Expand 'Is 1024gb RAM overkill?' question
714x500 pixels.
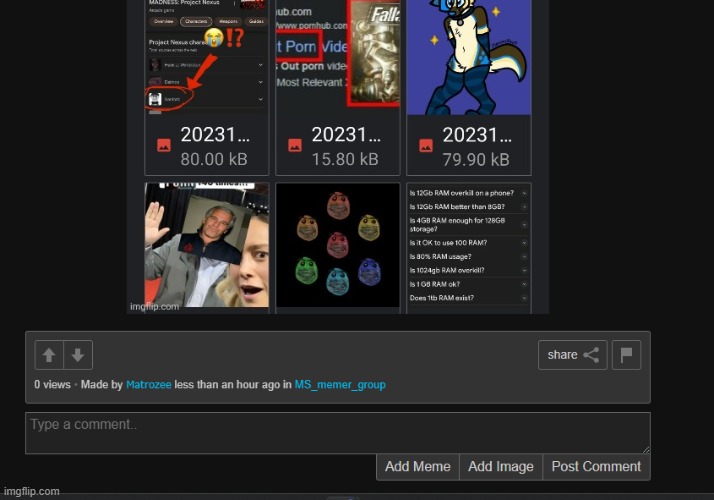tap(469, 270)
